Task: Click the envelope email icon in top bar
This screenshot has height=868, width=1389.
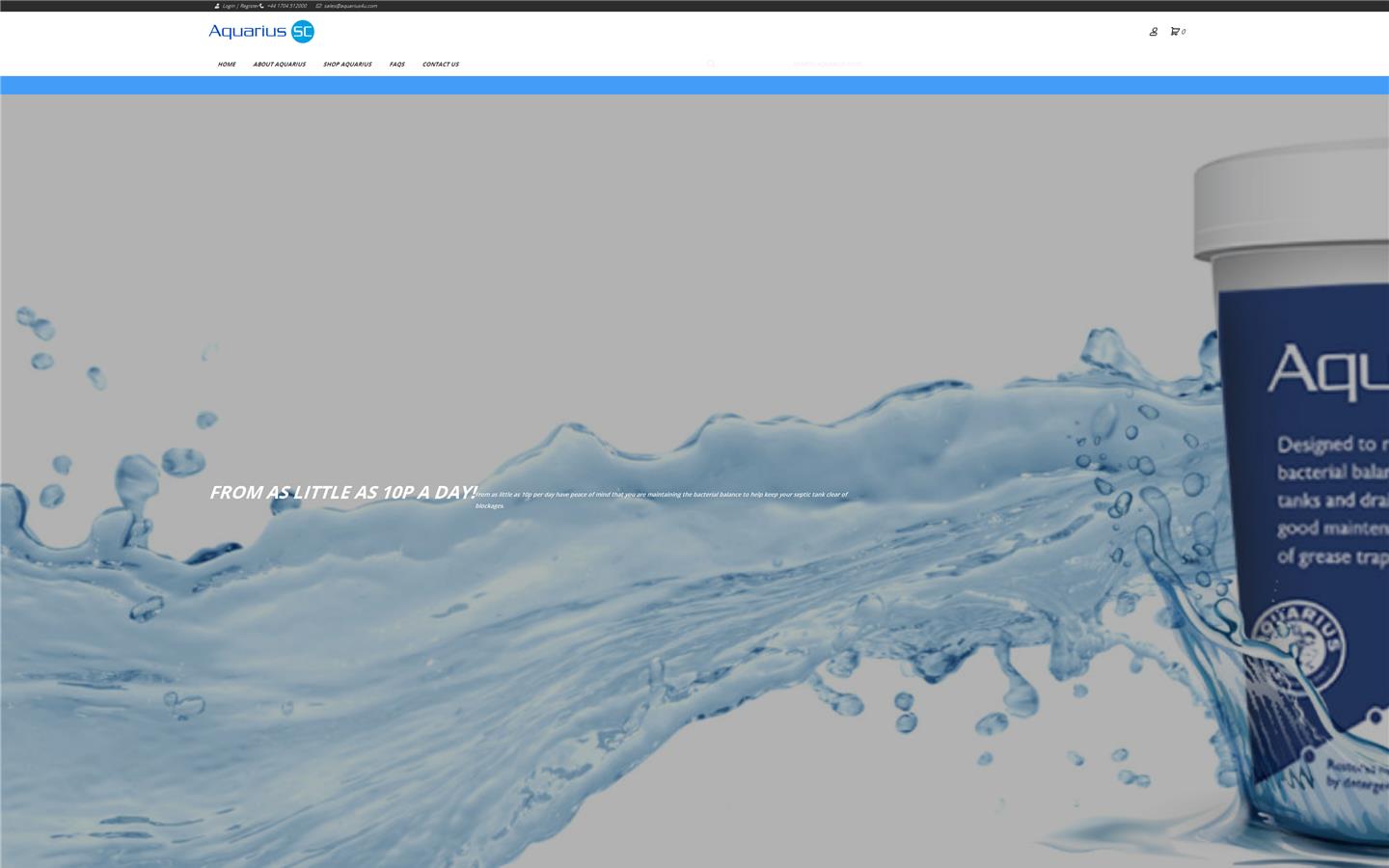Action: 316,6
